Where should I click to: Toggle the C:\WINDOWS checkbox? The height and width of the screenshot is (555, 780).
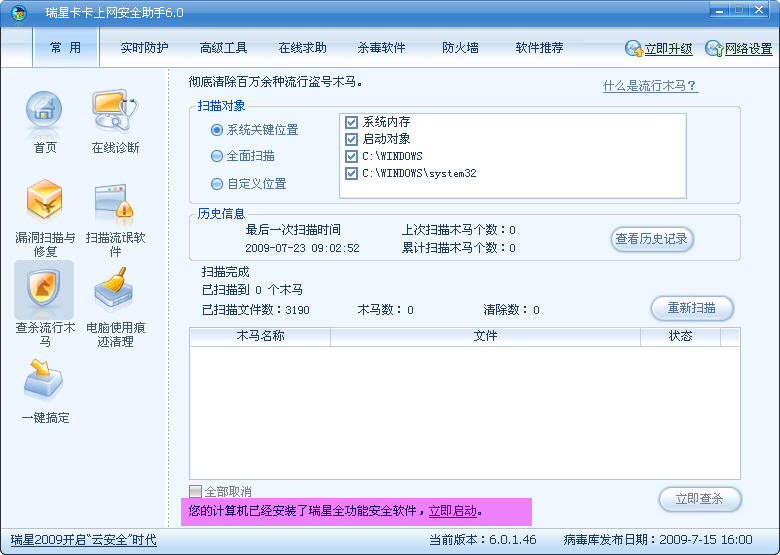[352, 156]
